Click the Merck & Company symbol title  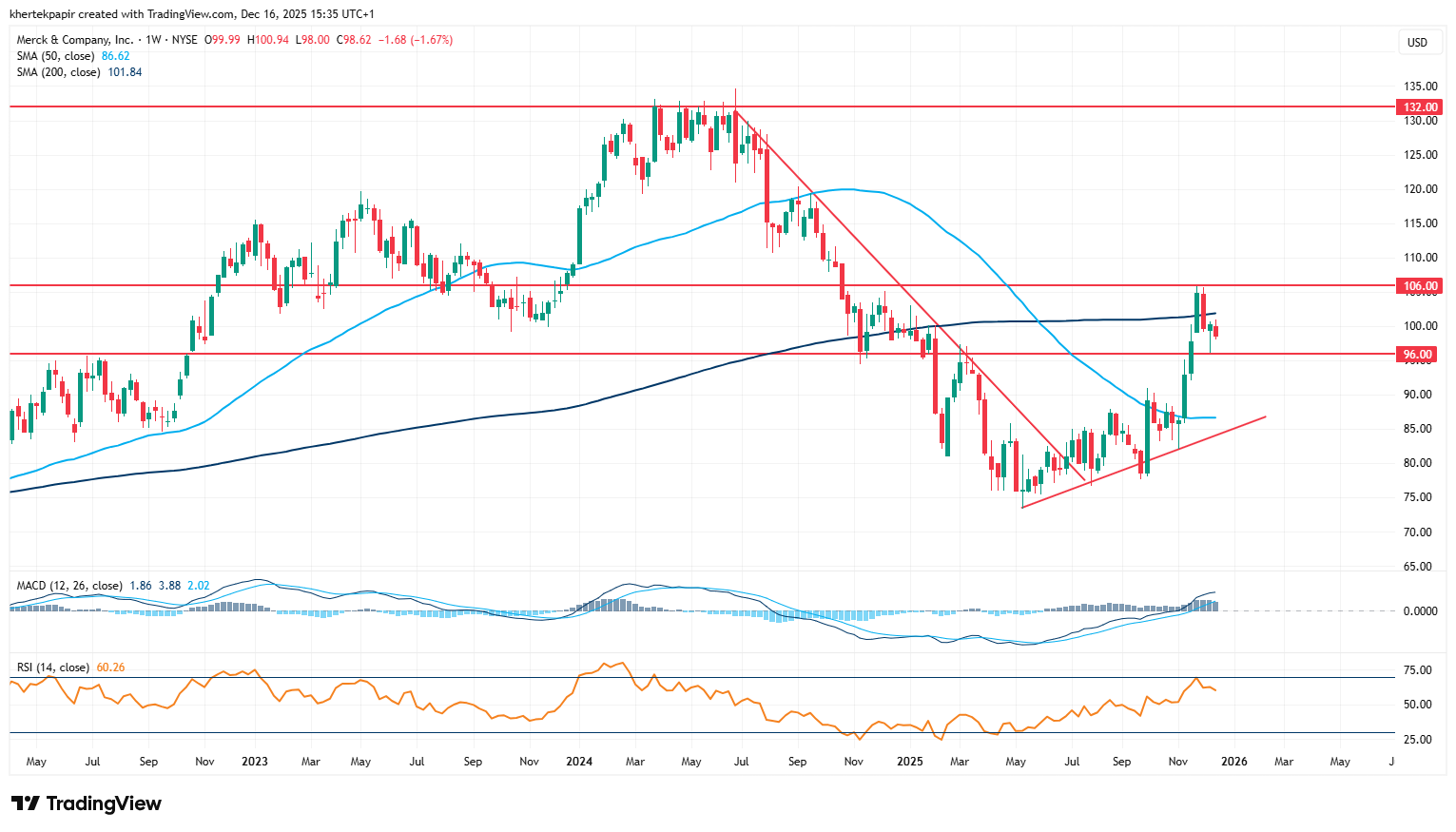75,40
